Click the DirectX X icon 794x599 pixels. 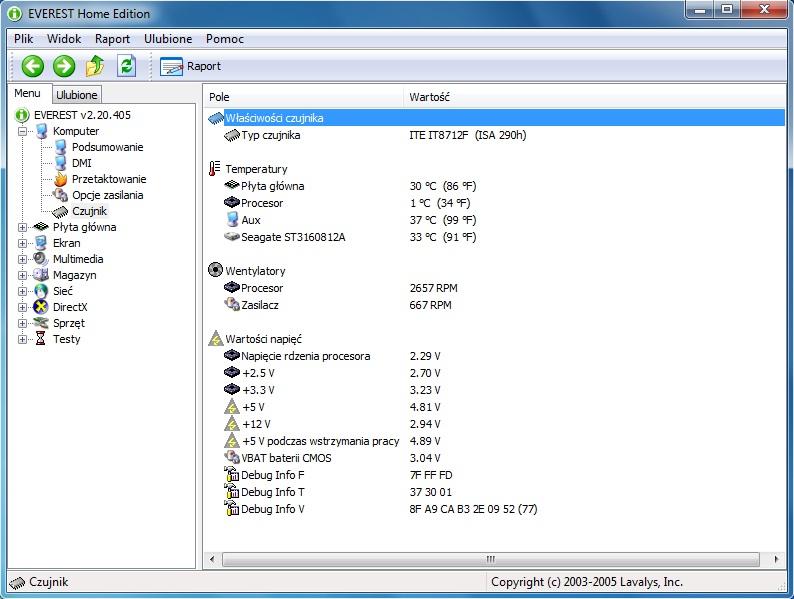(x=41, y=307)
